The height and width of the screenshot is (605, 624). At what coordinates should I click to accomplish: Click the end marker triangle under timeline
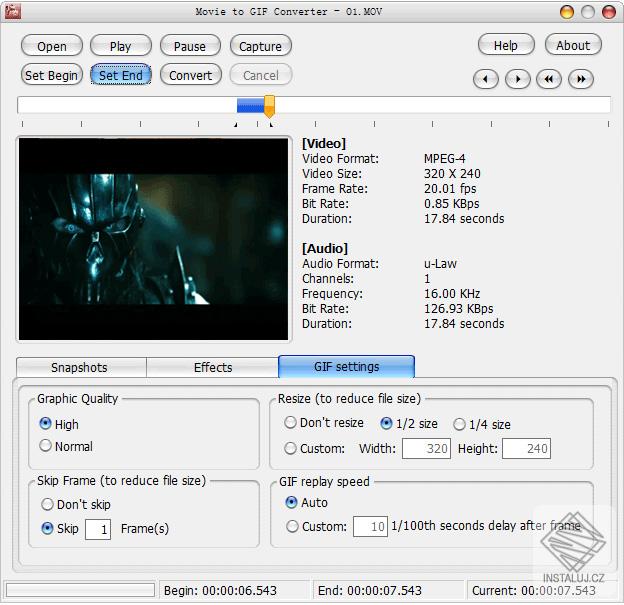point(271,125)
